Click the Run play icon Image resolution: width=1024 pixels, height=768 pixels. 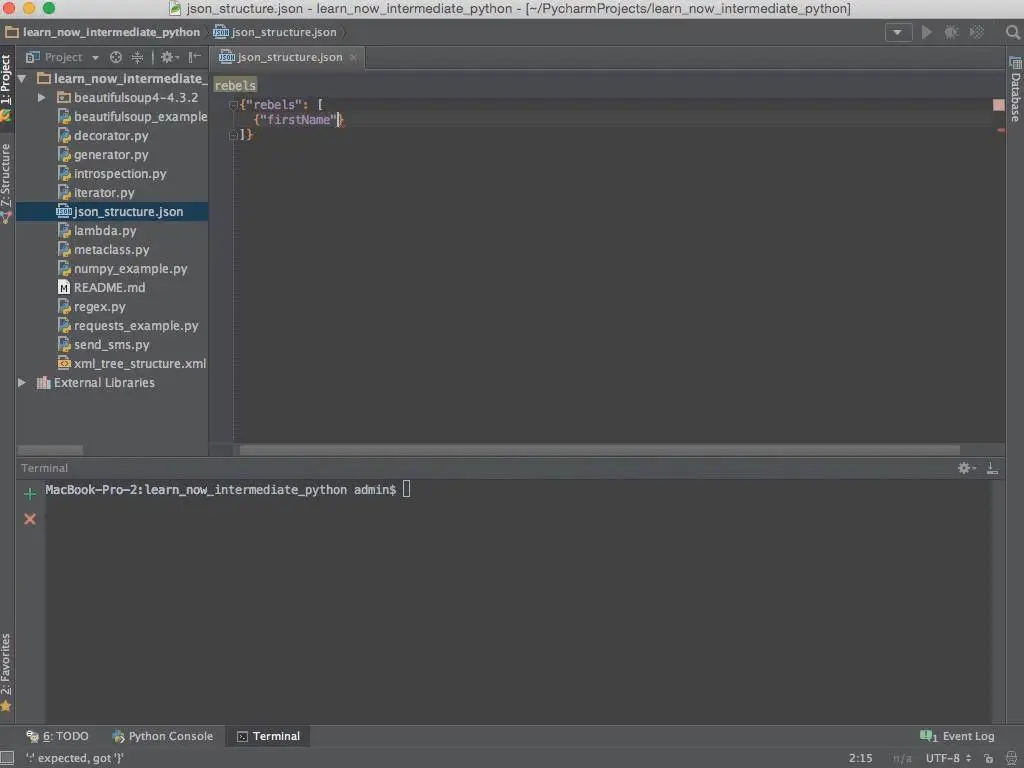pyautogui.click(x=926, y=32)
